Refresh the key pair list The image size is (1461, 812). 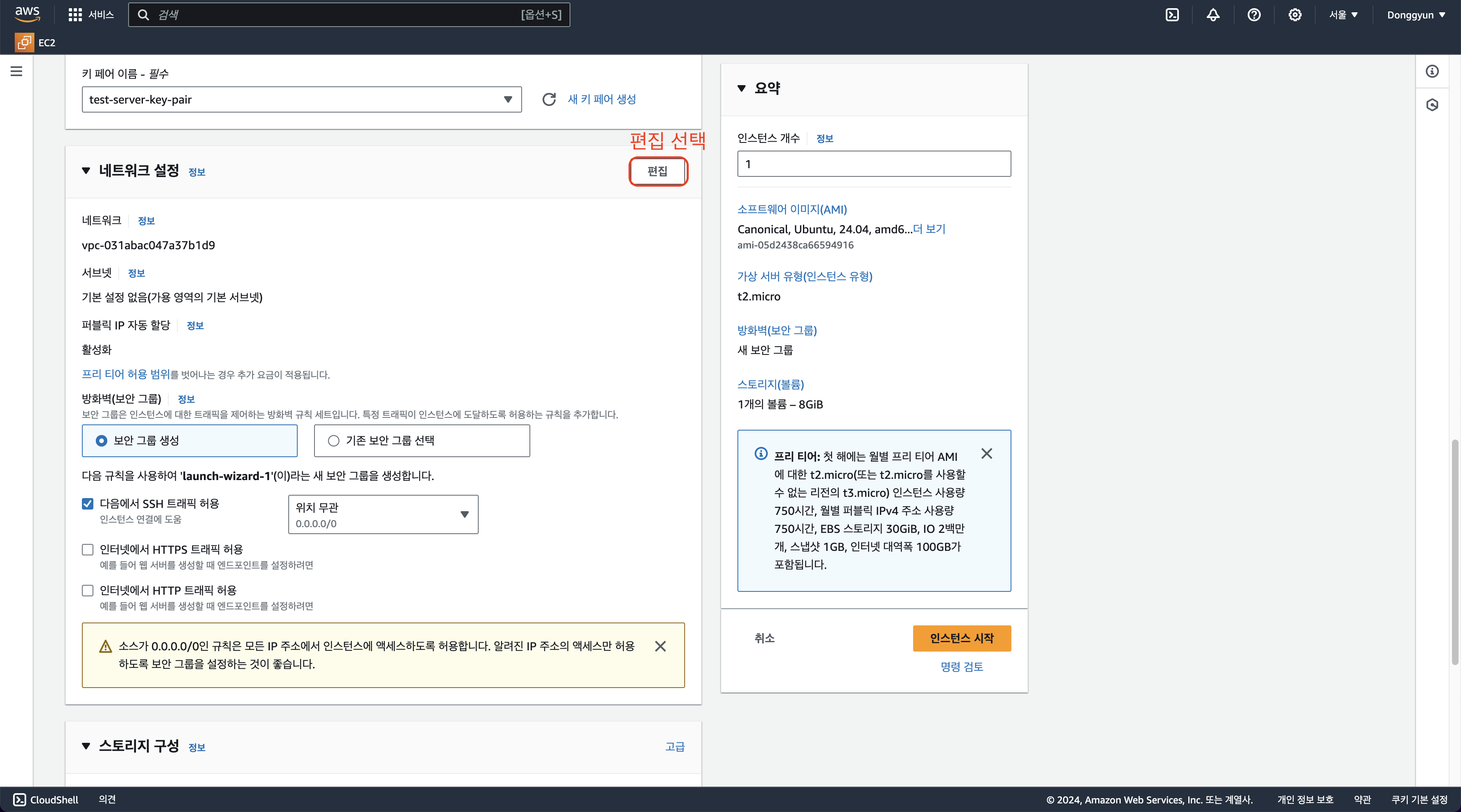(x=548, y=99)
